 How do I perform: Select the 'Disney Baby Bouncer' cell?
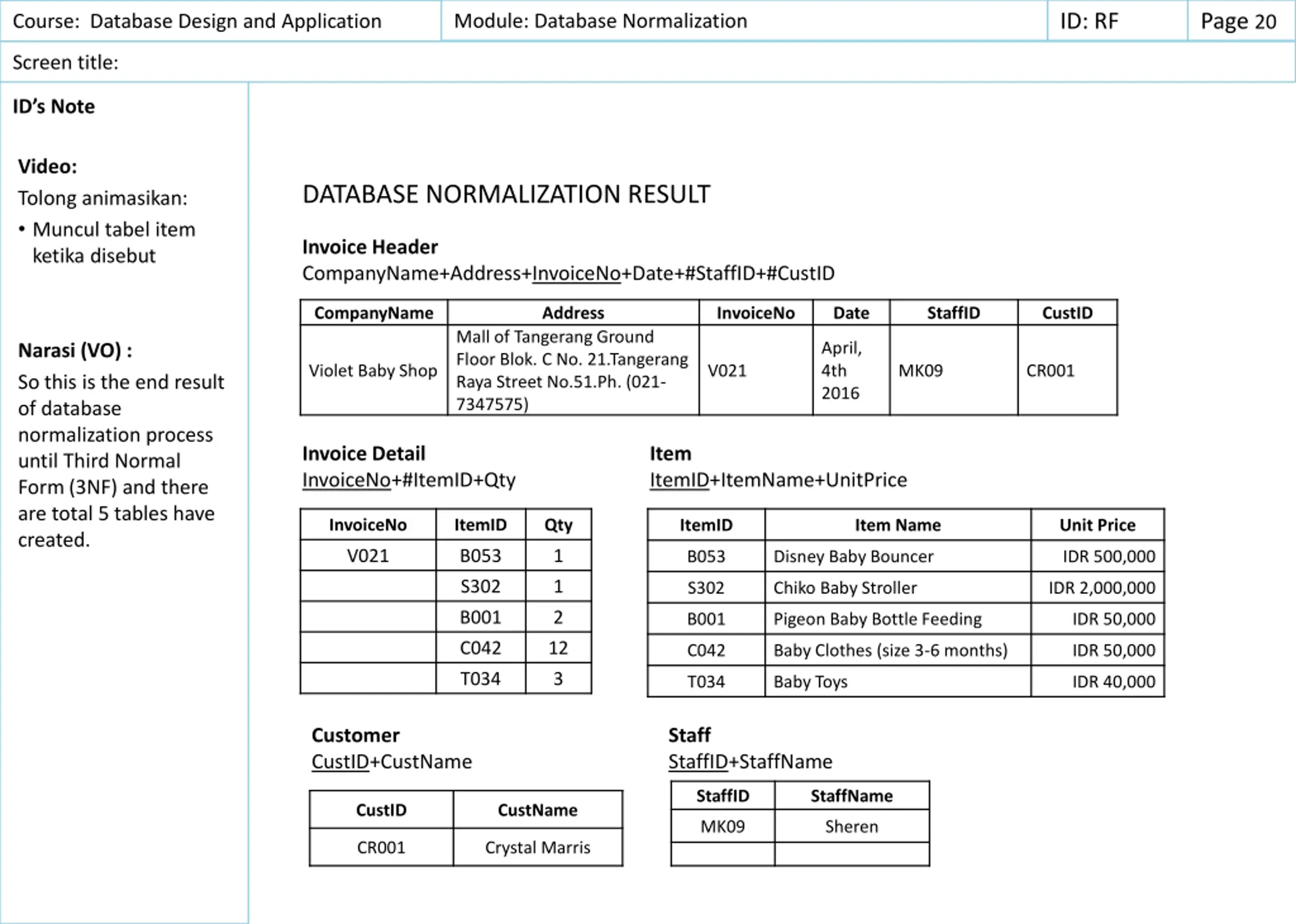click(898, 556)
